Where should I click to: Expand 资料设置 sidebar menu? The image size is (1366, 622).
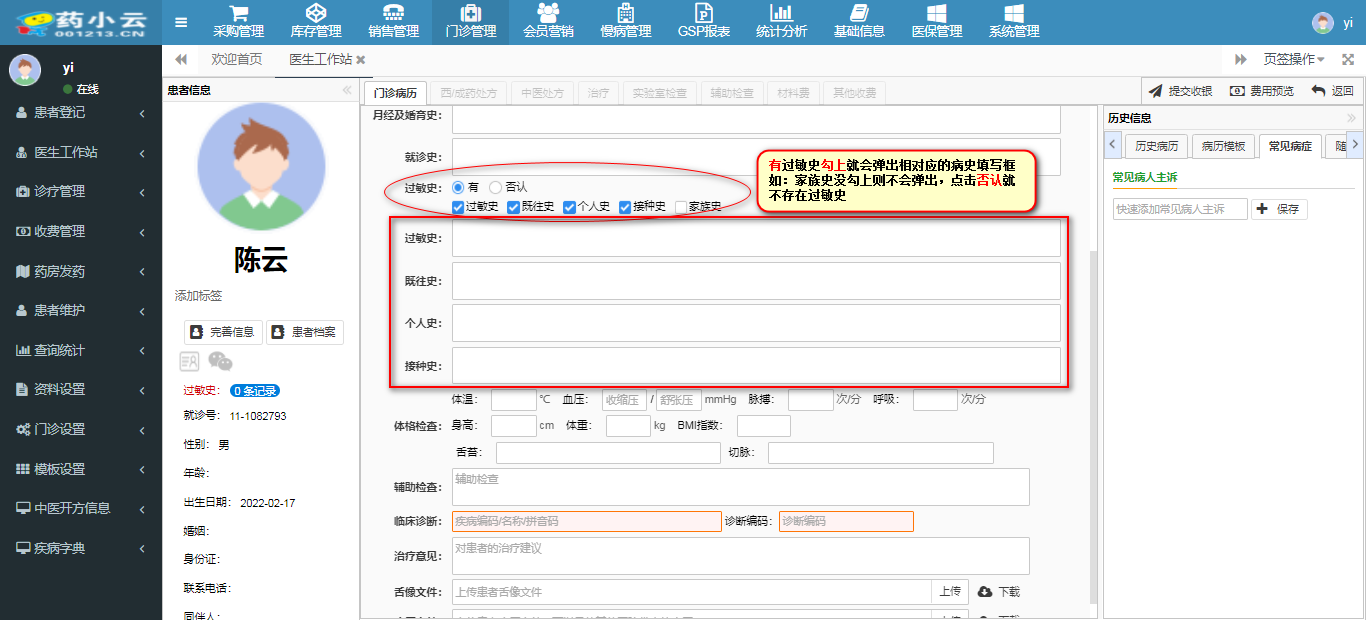pos(81,389)
